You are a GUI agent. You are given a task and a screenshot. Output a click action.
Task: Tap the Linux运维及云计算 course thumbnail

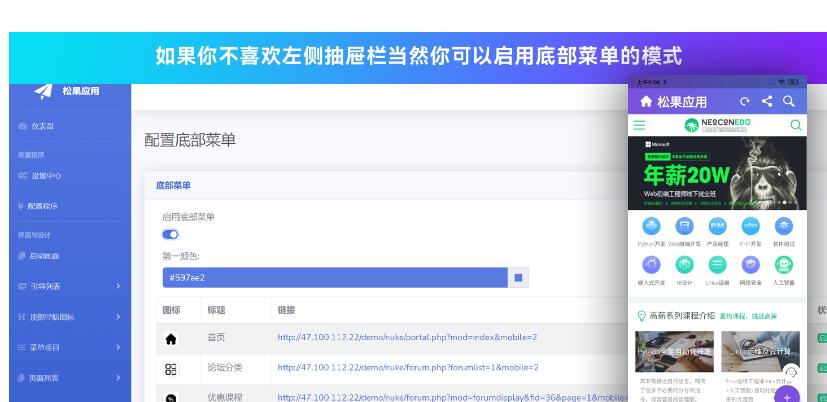(x=761, y=352)
